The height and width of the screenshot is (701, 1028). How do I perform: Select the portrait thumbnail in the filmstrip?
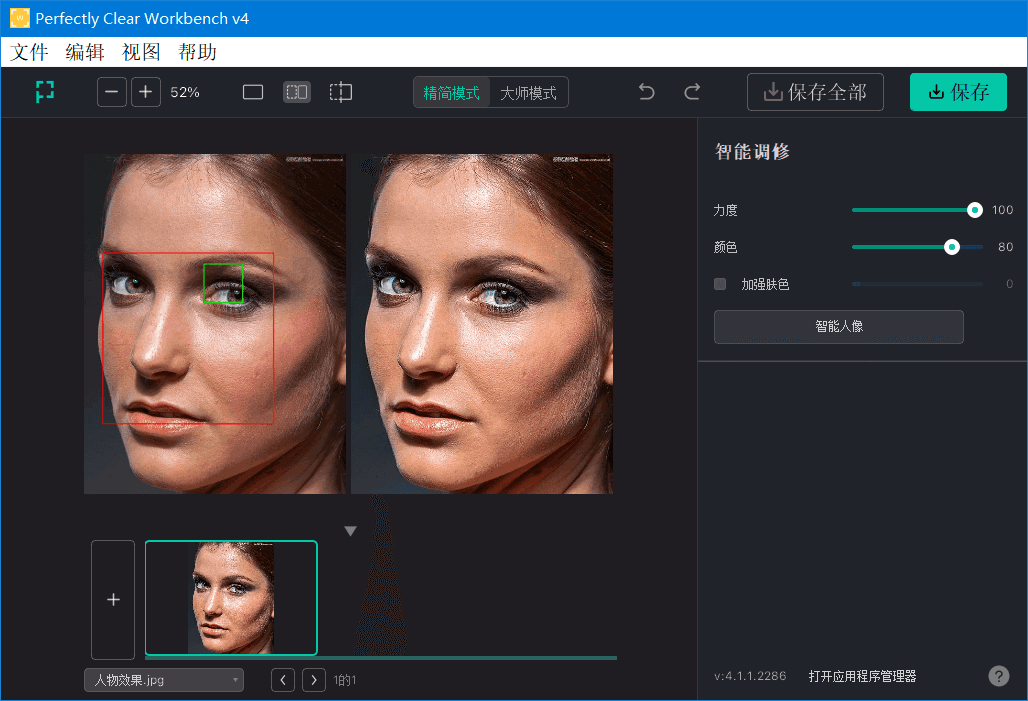pos(231,597)
